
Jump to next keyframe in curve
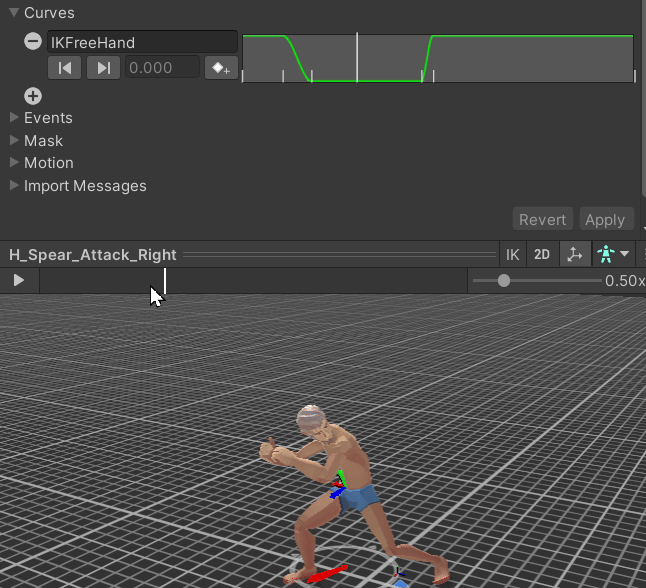103,68
